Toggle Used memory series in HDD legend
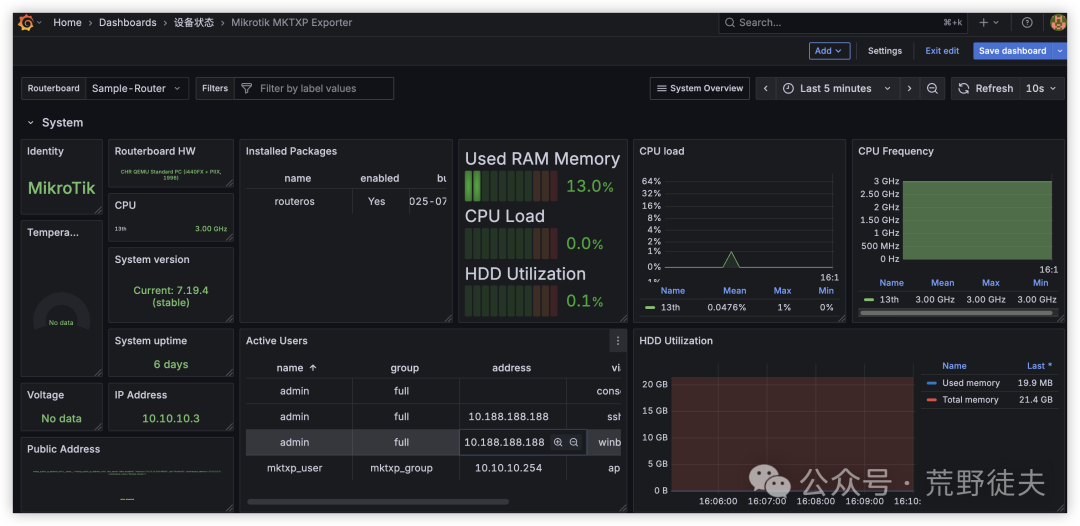 (x=970, y=383)
